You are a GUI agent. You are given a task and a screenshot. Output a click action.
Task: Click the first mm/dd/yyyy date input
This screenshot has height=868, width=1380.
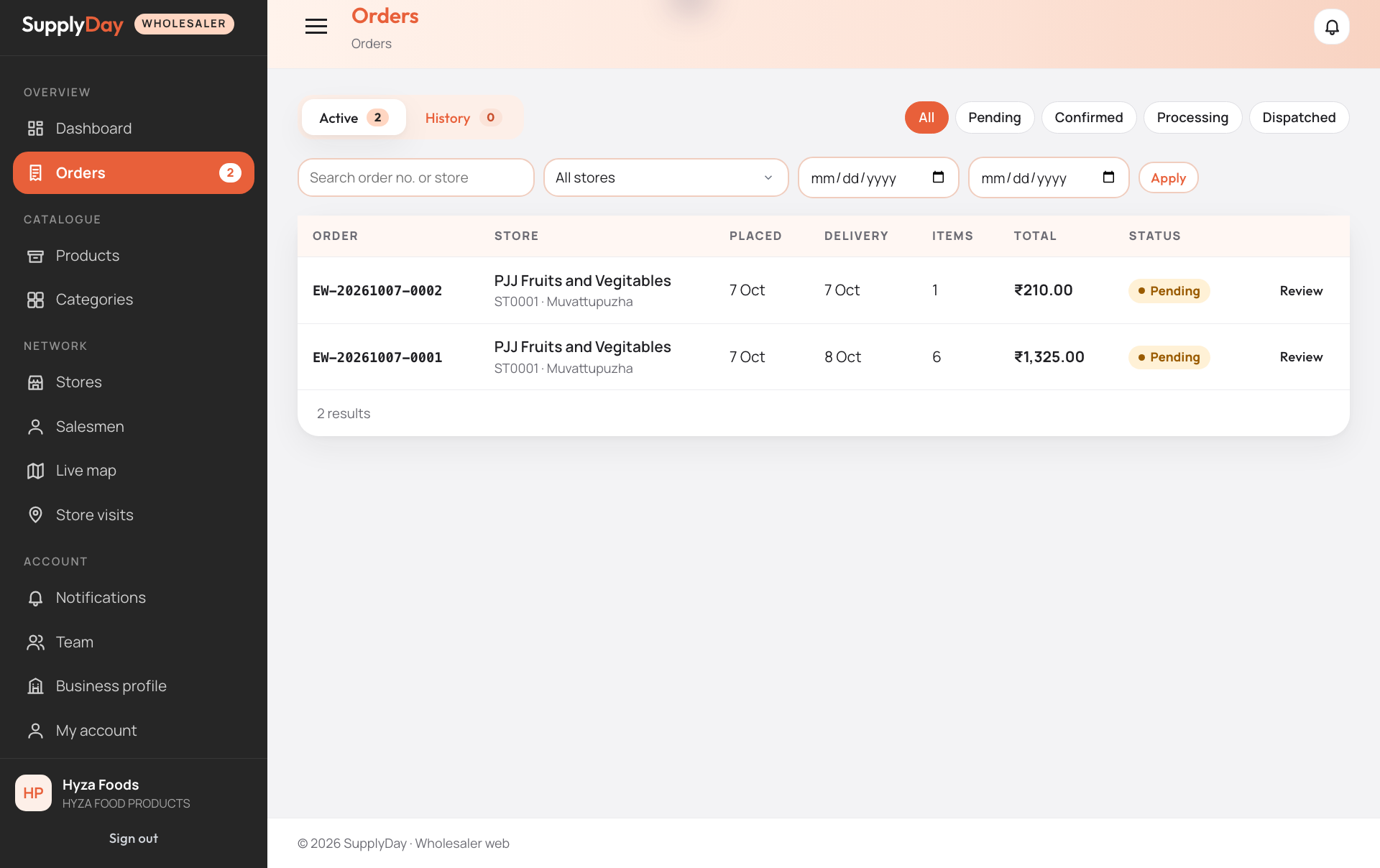coord(878,177)
